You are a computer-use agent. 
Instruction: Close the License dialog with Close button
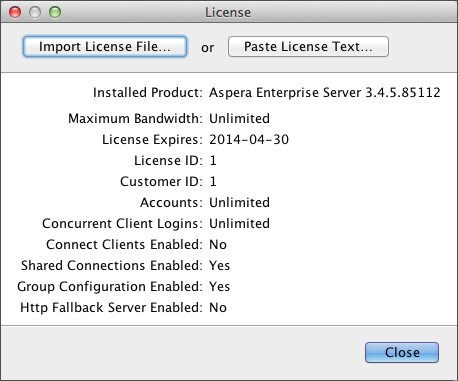(402, 352)
